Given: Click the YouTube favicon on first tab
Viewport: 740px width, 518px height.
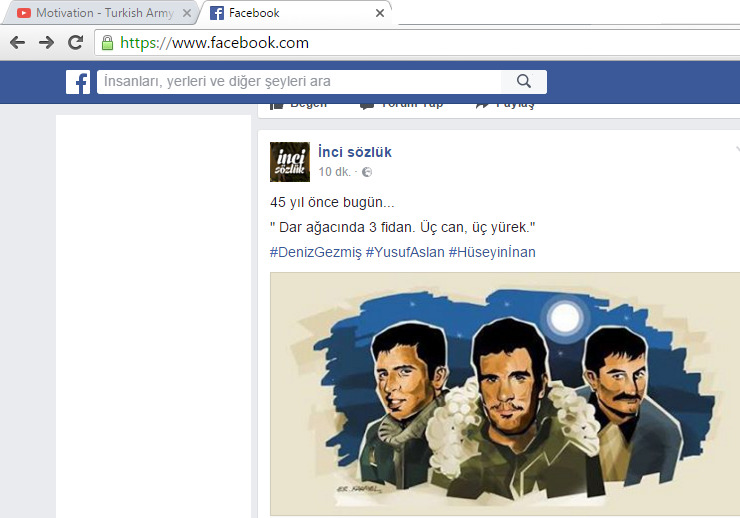Looking at the screenshot, I should click(24, 13).
